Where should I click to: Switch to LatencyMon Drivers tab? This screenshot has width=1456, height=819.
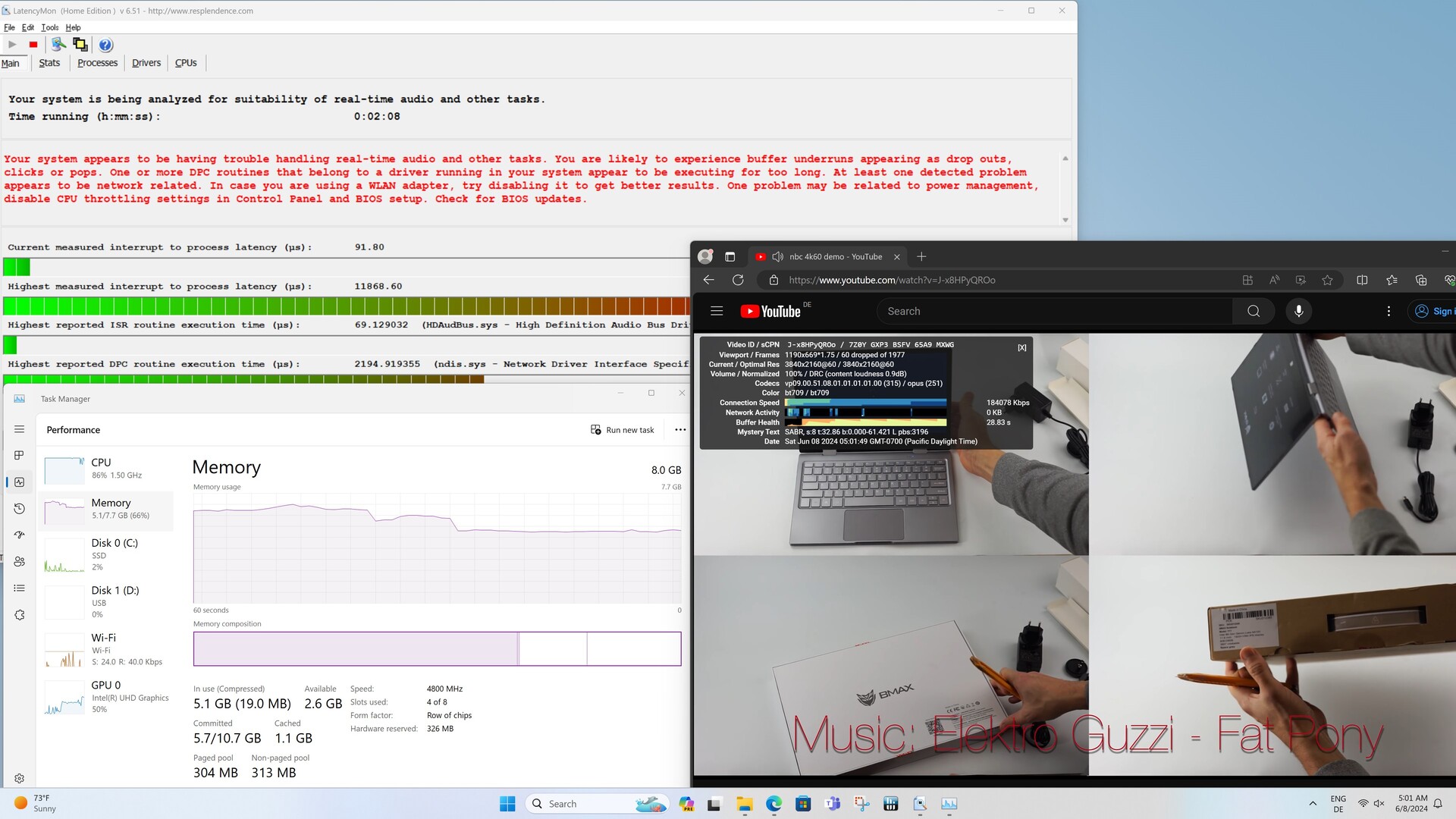146,63
